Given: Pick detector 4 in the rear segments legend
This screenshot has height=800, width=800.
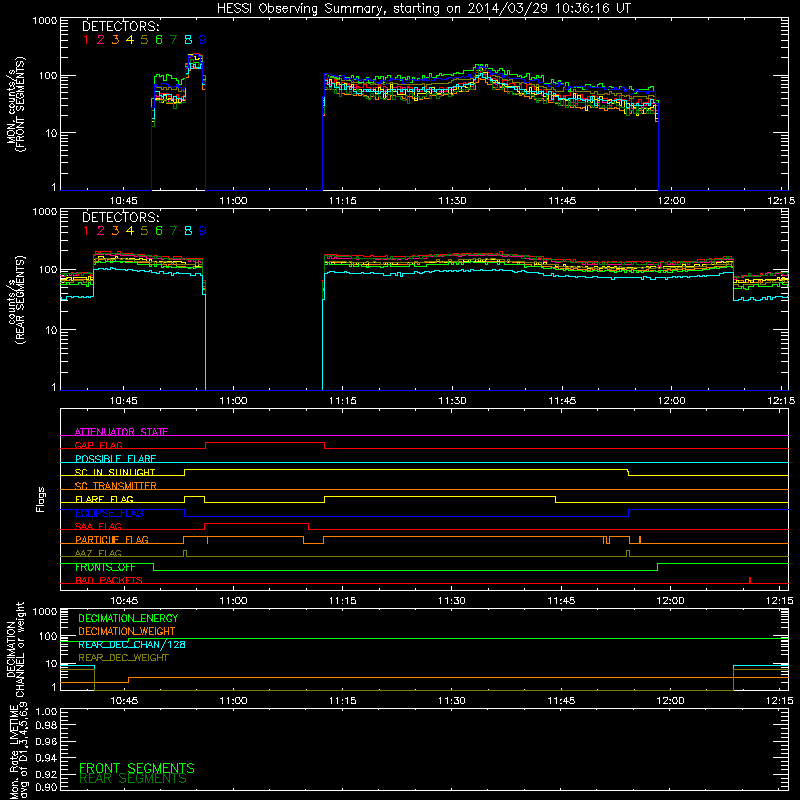Looking at the screenshot, I should (x=130, y=231).
